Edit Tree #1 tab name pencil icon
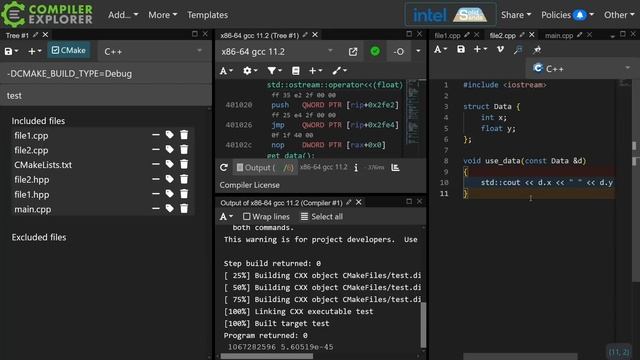640x360 pixels. click(x=36, y=35)
